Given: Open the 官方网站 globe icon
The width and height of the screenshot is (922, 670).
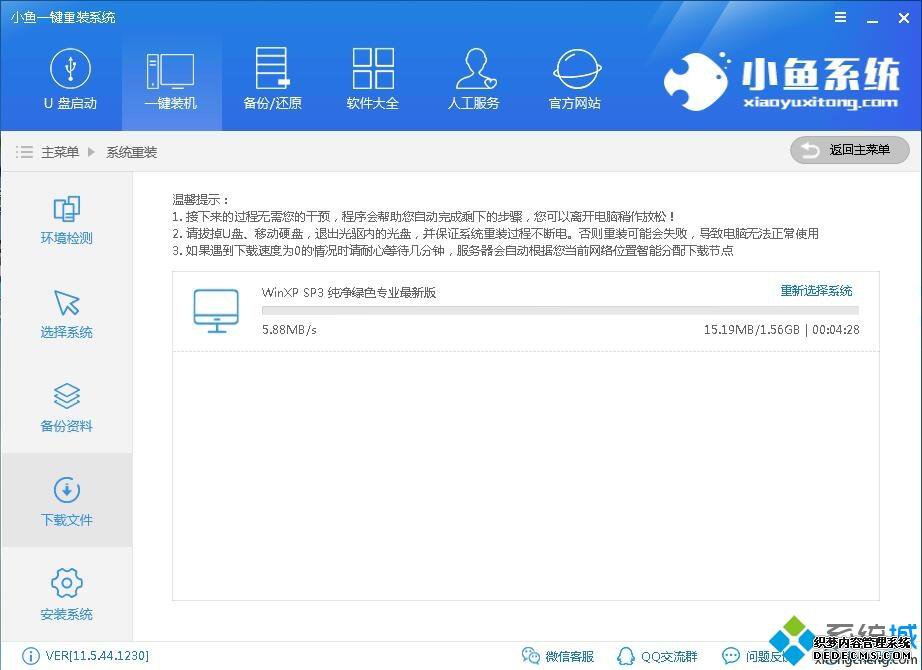Looking at the screenshot, I should point(575,80).
